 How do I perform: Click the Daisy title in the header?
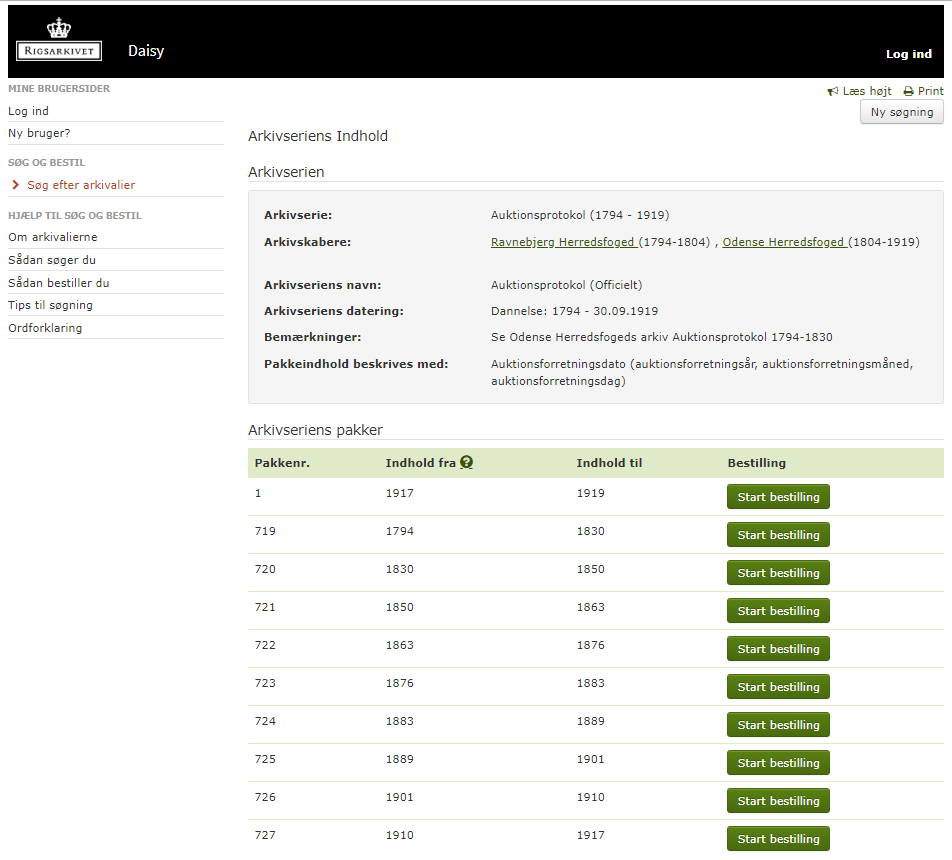(146, 51)
